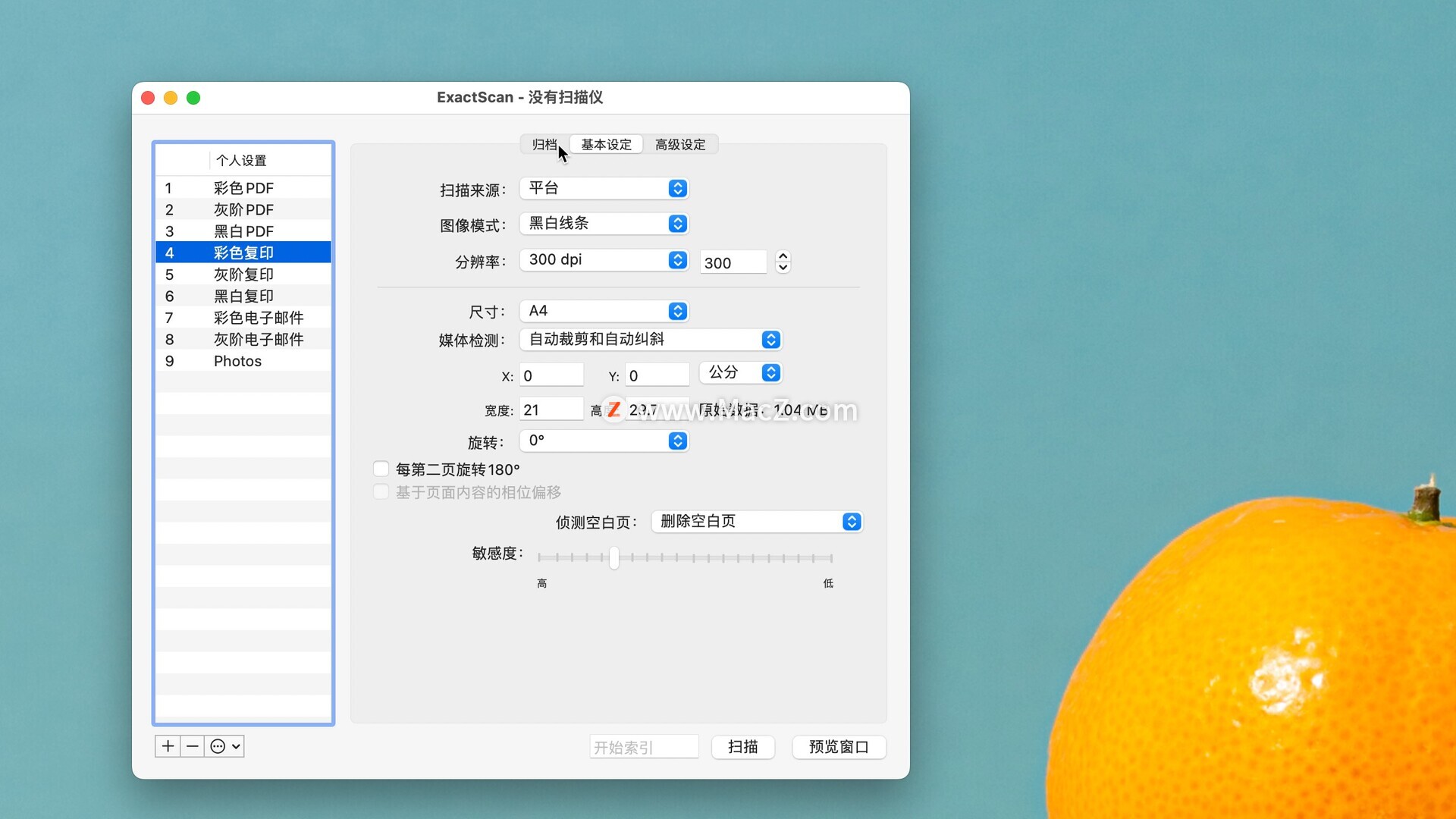The image size is (1456, 819).
Task: Select the 灰阶复印 profile
Action: pyautogui.click(x=243, y=275)
